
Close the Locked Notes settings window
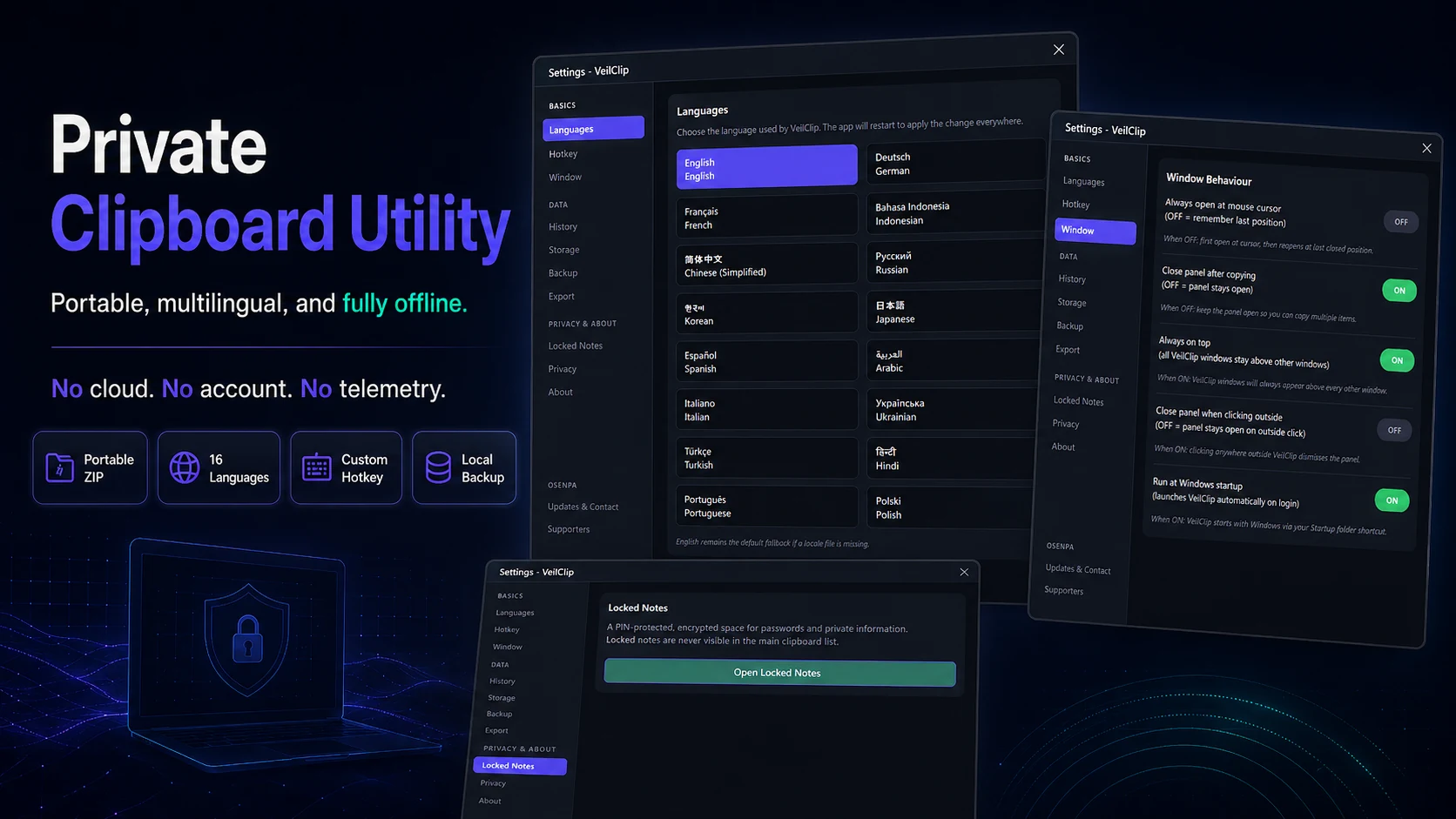point(964,572)
